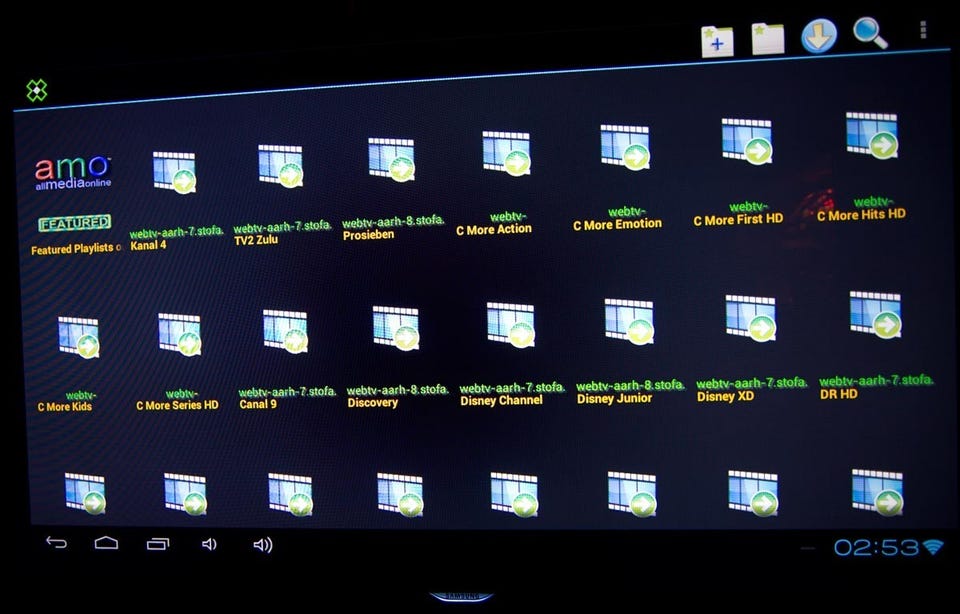Tap the Android back button
Viewport: 960px width, 614px height.
pyautogui.click(x=56, y=542)
